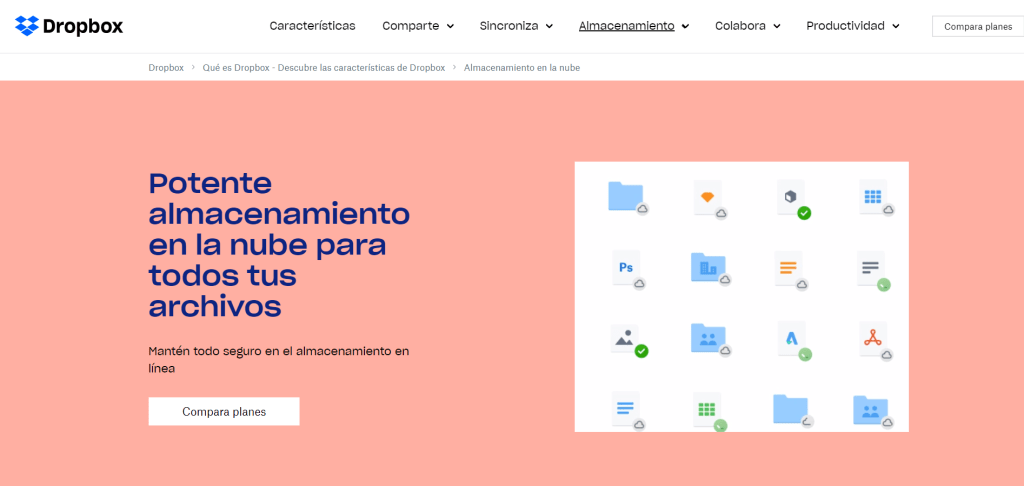The width and height of the screenshot is (1024, 486).
Task: Click the orange Sketch diamond file icon
Action: point(707,198)
